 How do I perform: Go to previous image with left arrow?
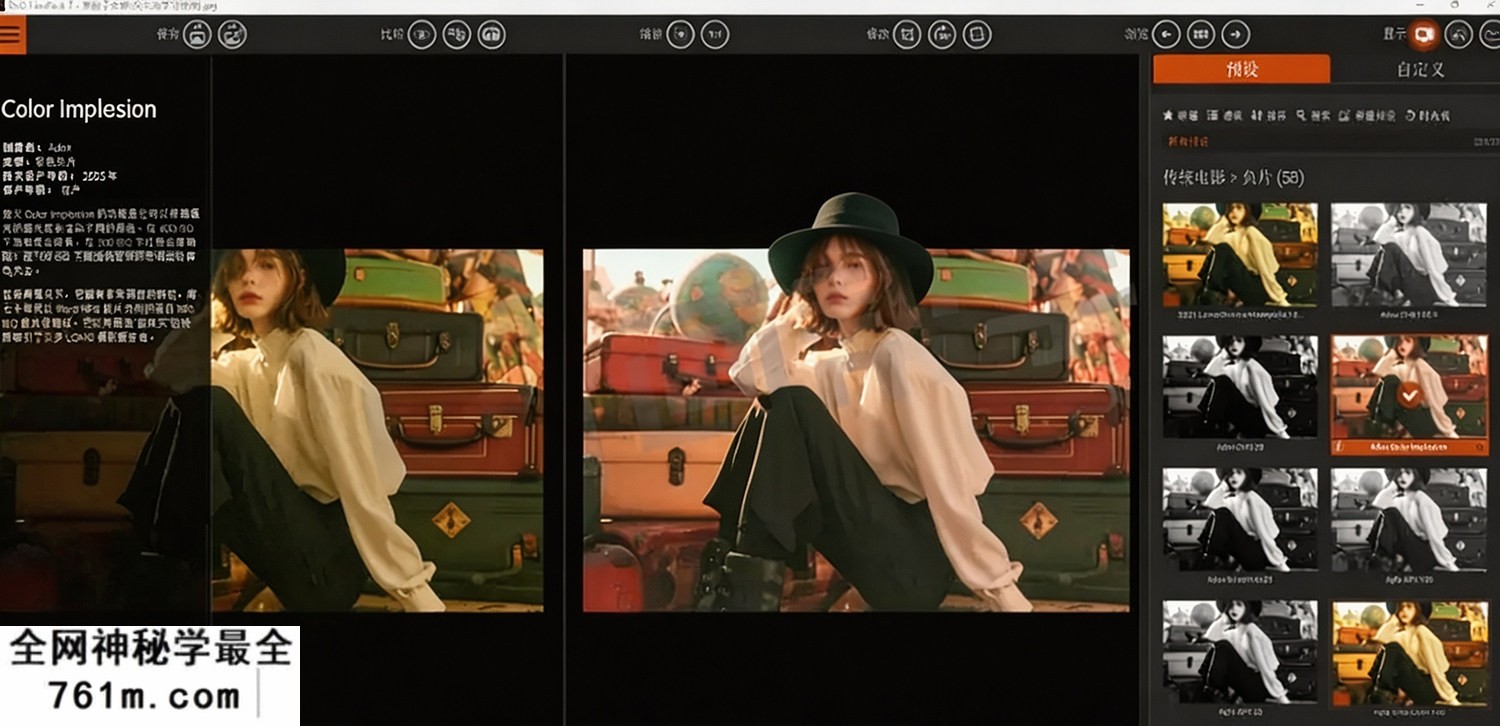(1166, 35)
